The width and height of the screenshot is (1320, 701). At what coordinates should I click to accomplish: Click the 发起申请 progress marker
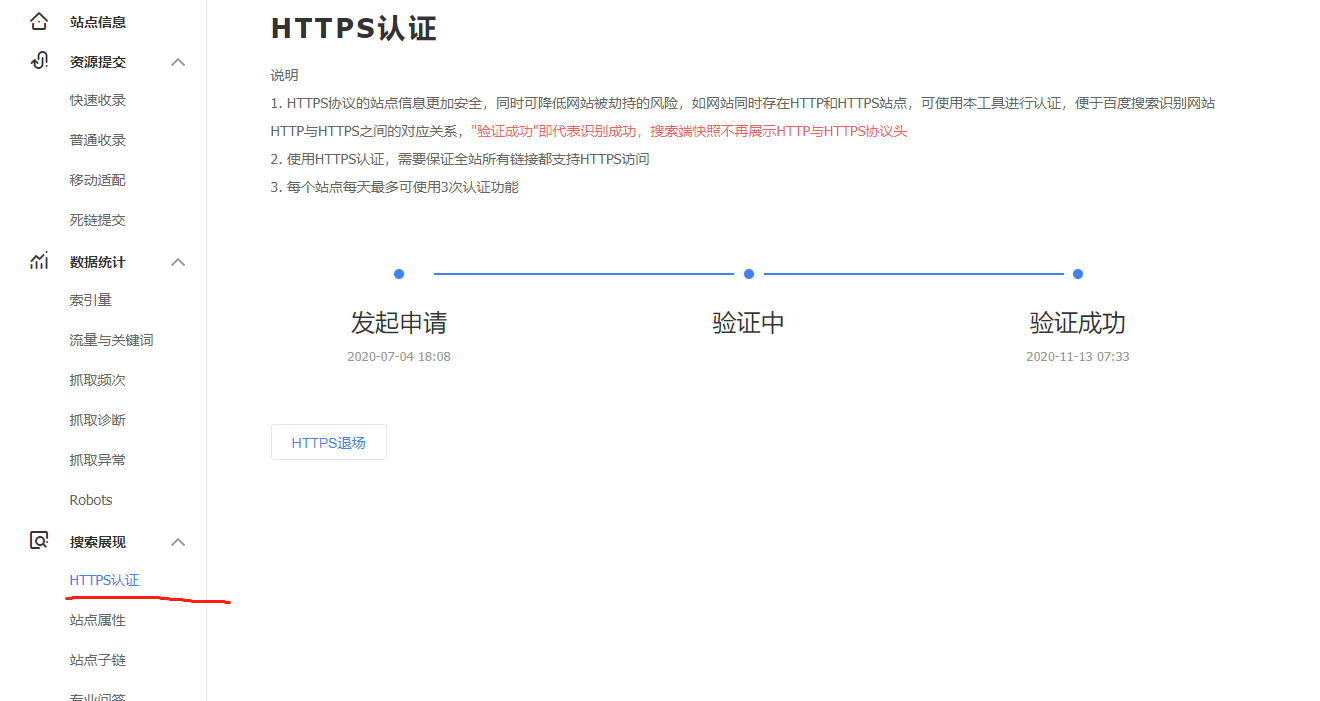[x=399, y=273]
